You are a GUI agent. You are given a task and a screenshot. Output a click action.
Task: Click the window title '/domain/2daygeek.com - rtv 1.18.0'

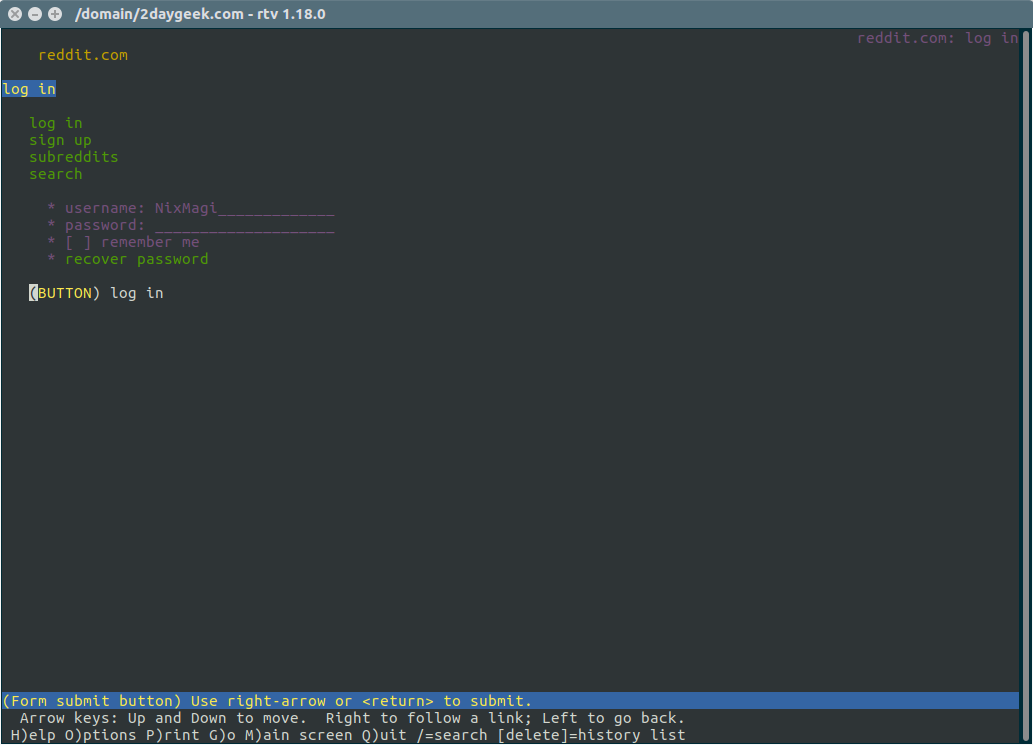point(200,14)
